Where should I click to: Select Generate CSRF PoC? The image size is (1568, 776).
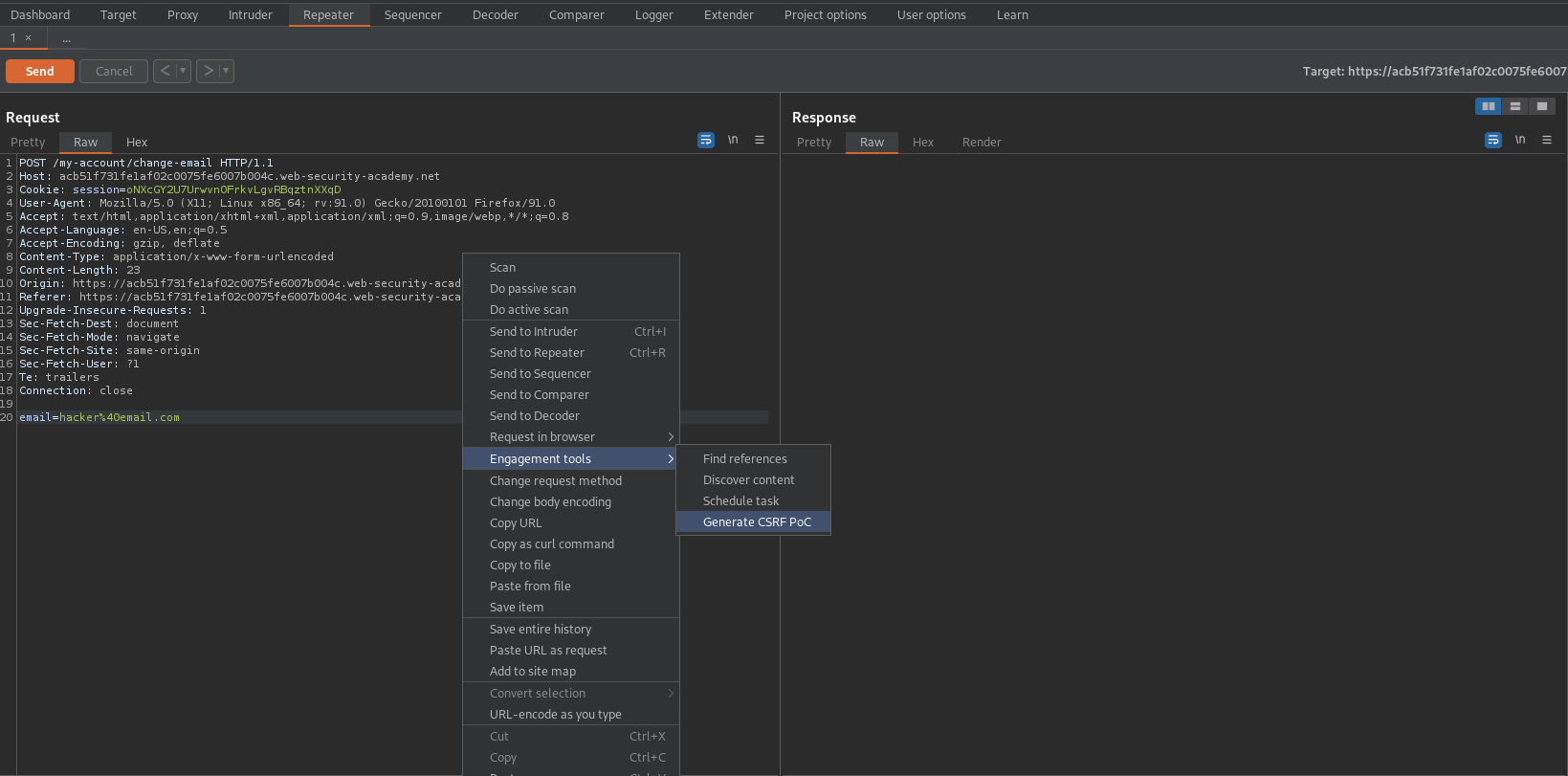pos(754,522)
